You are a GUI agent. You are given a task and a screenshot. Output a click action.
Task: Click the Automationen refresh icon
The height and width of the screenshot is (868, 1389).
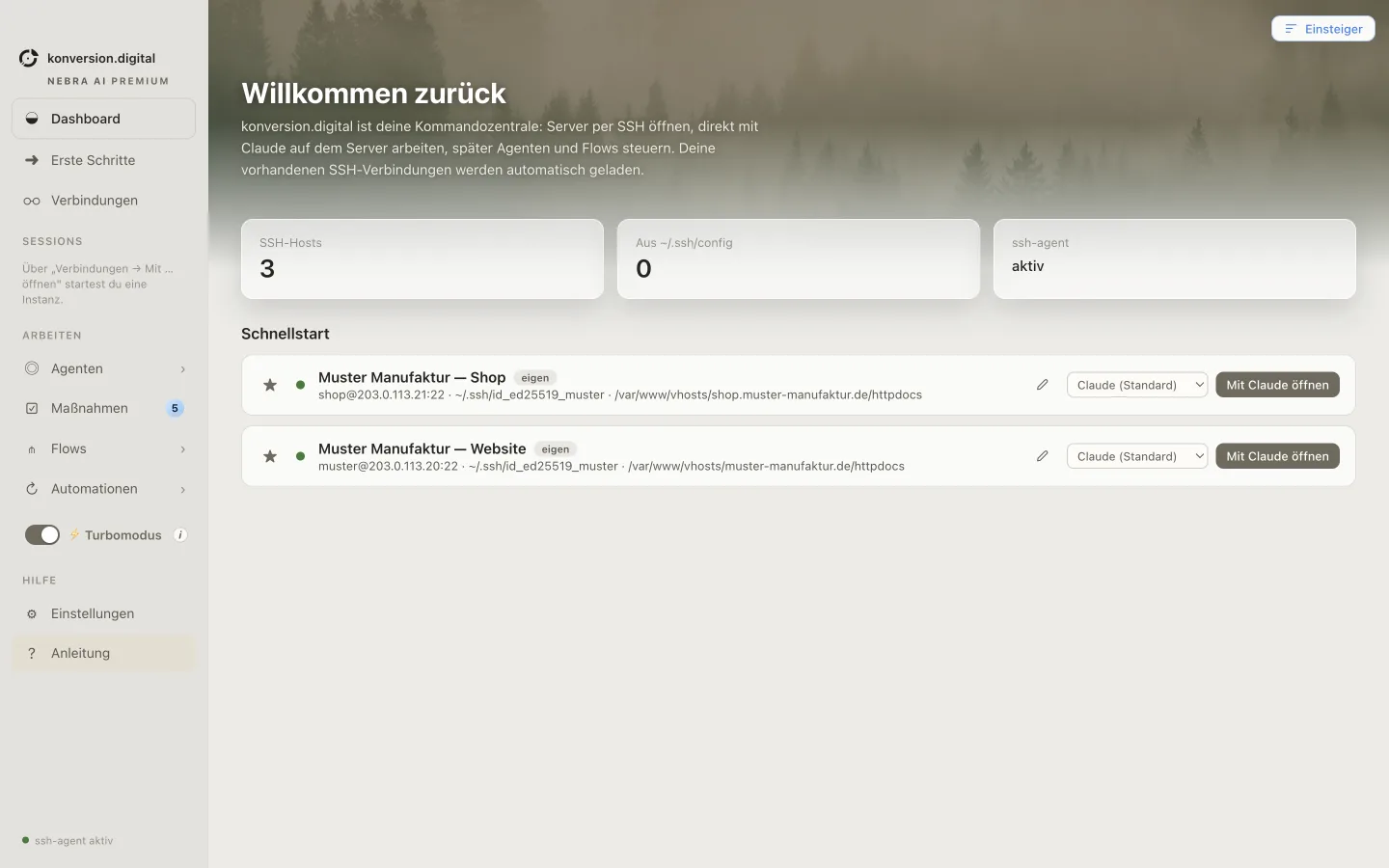pos(32,489)
